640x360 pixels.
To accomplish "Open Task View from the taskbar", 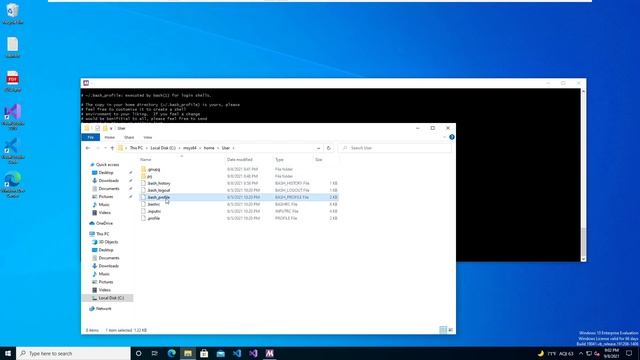I will tap(155, 353).
